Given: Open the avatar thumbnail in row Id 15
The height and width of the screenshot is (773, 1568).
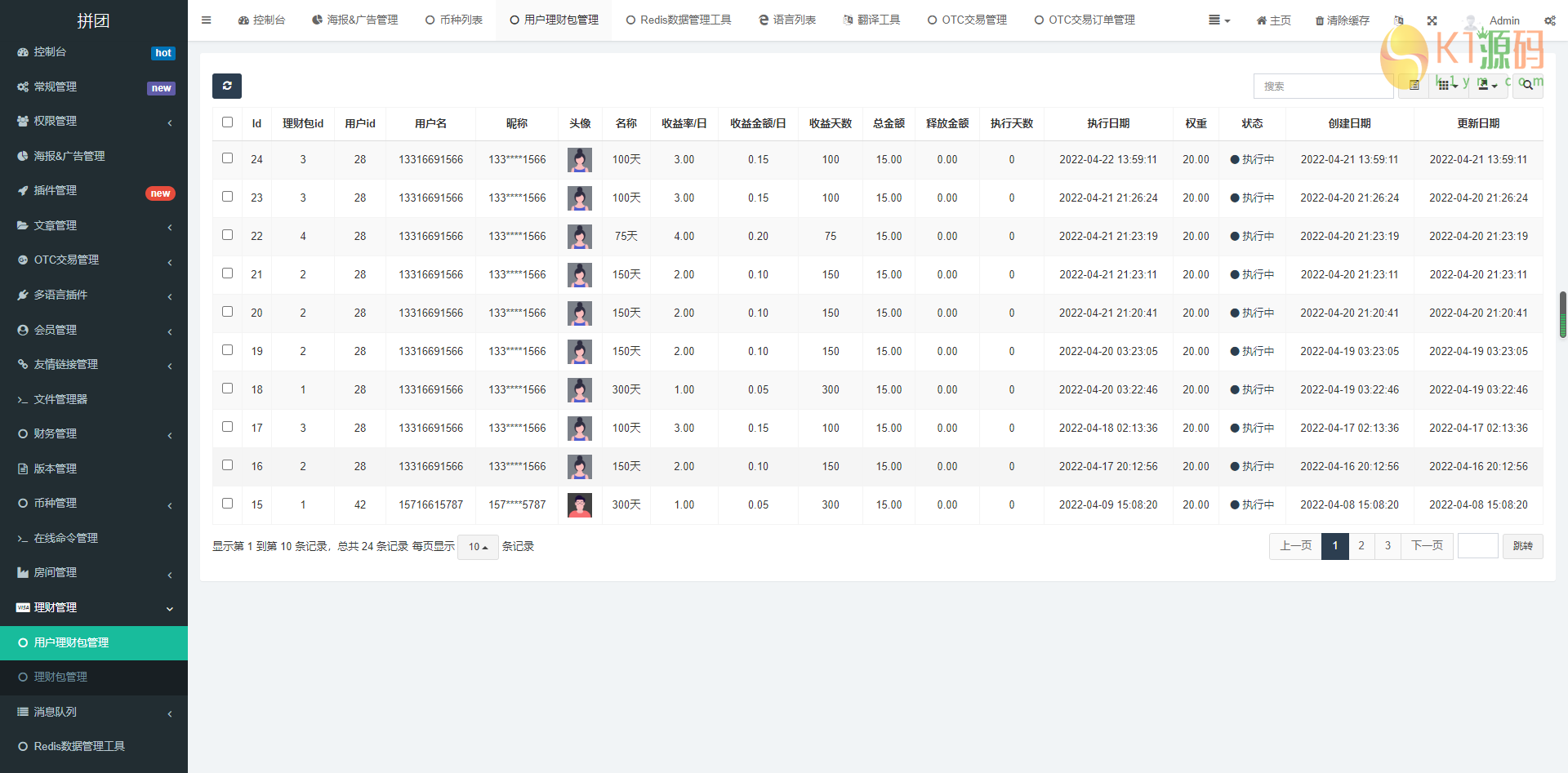Looking at the screenshot, I should (x=580, y=505).
